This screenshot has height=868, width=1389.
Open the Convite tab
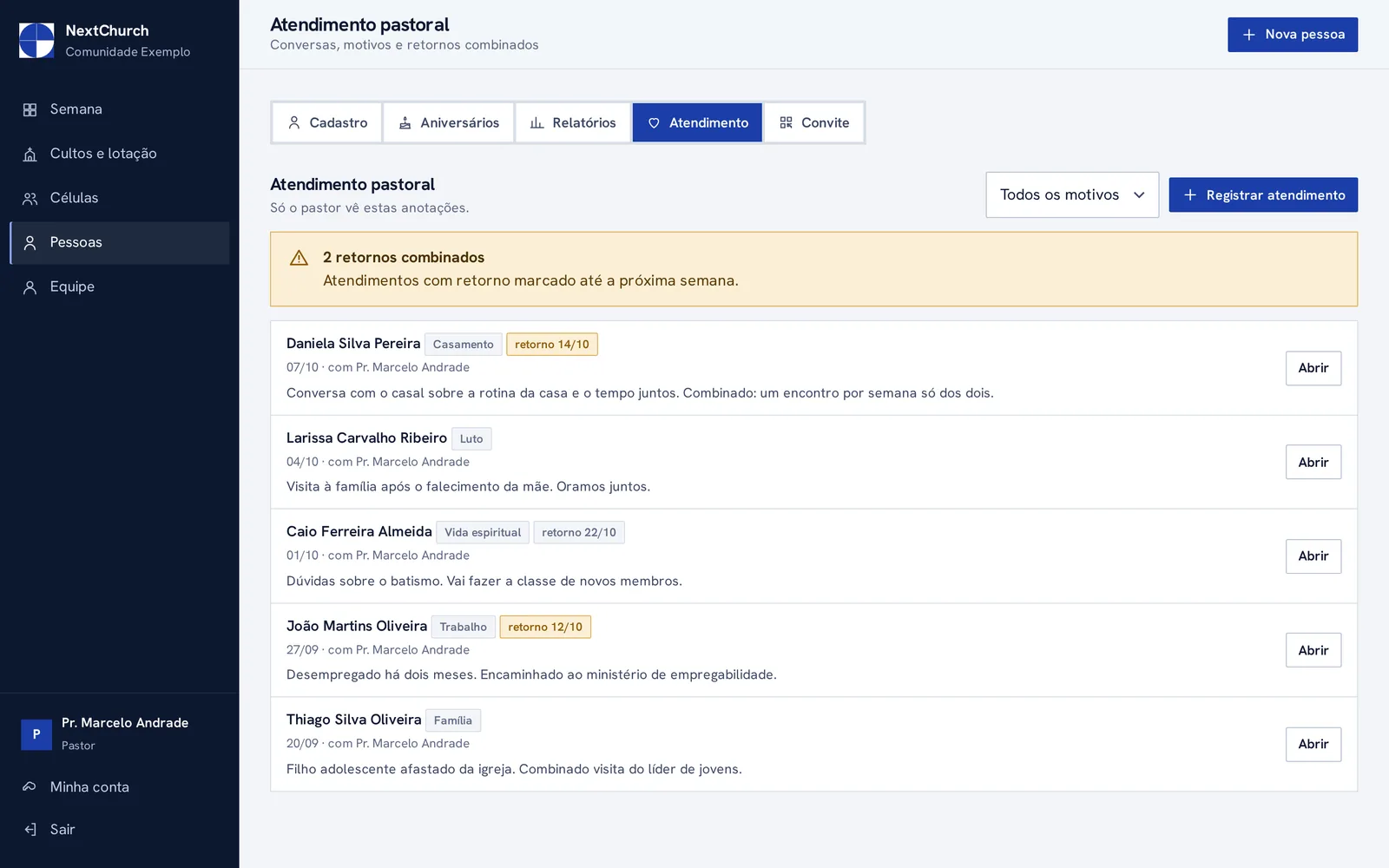pyautogui.click(x=813, y=123)
